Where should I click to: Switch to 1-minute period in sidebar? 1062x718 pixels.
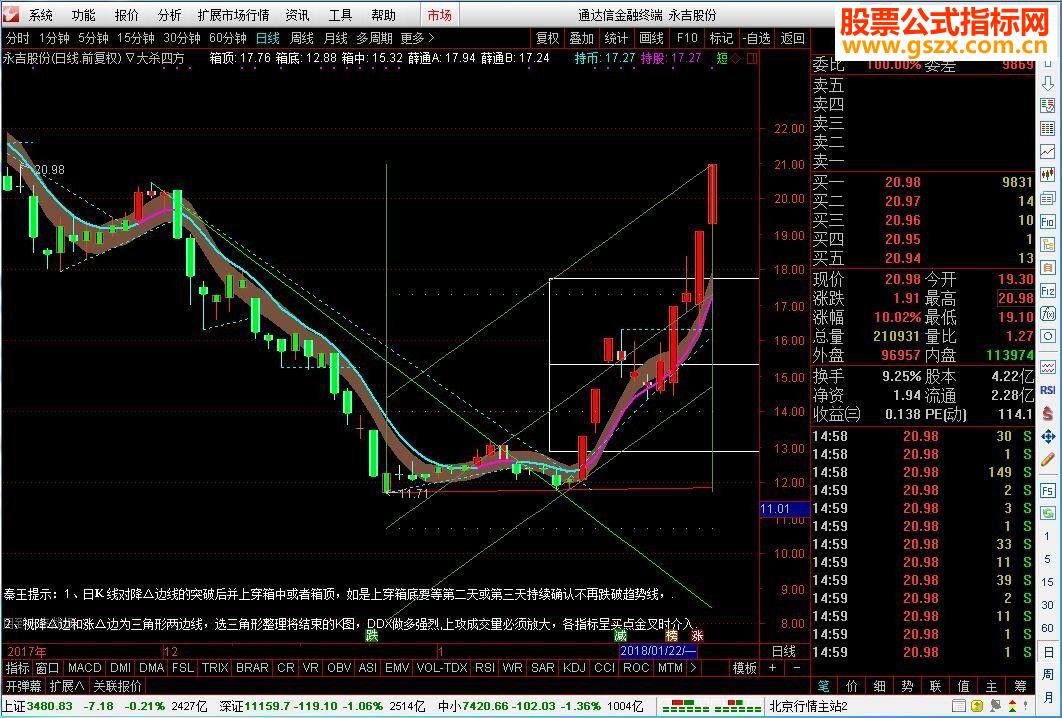(x=1048, y=537)
